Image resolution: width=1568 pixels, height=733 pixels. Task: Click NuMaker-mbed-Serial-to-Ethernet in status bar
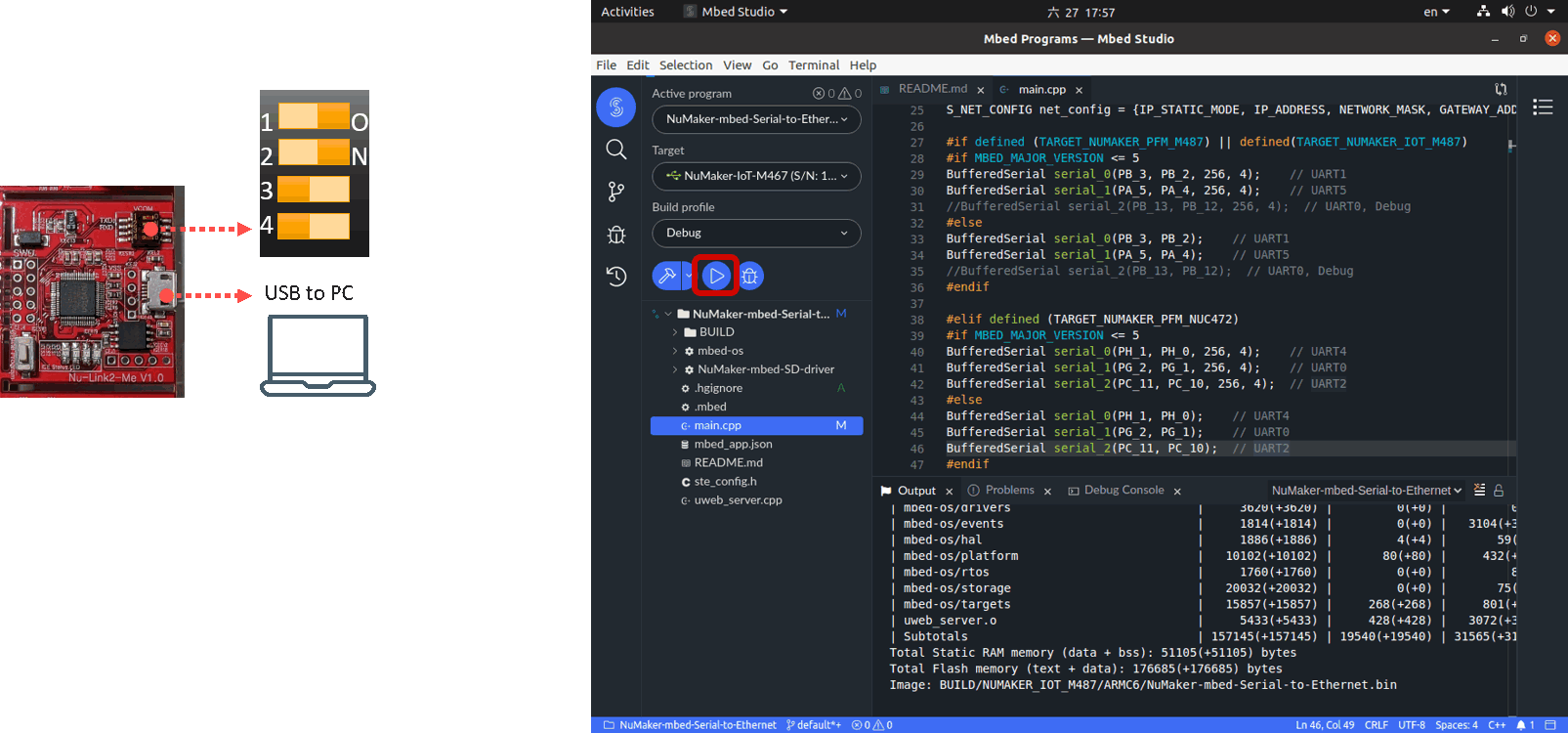point(690,725)
